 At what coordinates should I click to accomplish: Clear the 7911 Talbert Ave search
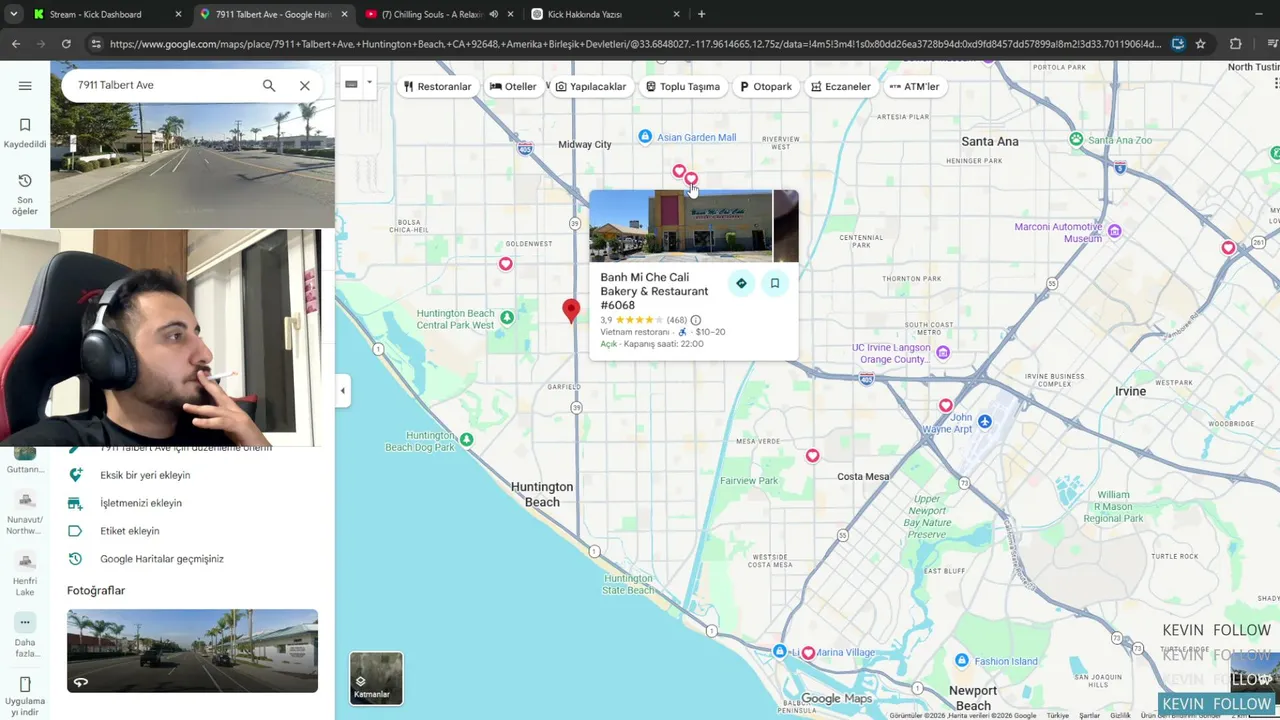pos(305,86)
